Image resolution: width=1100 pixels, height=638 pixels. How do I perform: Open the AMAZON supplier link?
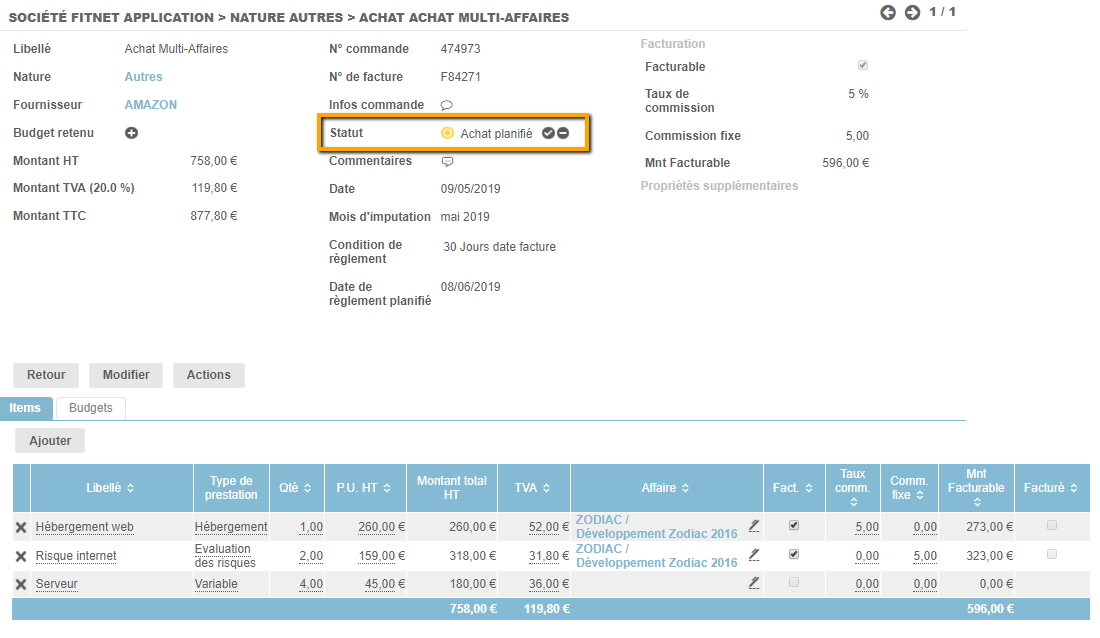150,105
